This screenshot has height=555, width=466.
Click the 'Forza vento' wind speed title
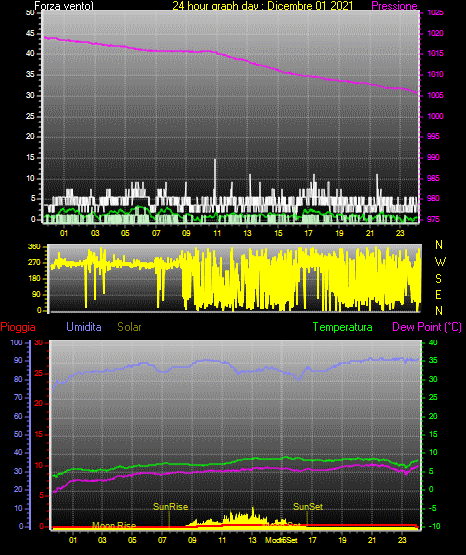click(64, 6)
